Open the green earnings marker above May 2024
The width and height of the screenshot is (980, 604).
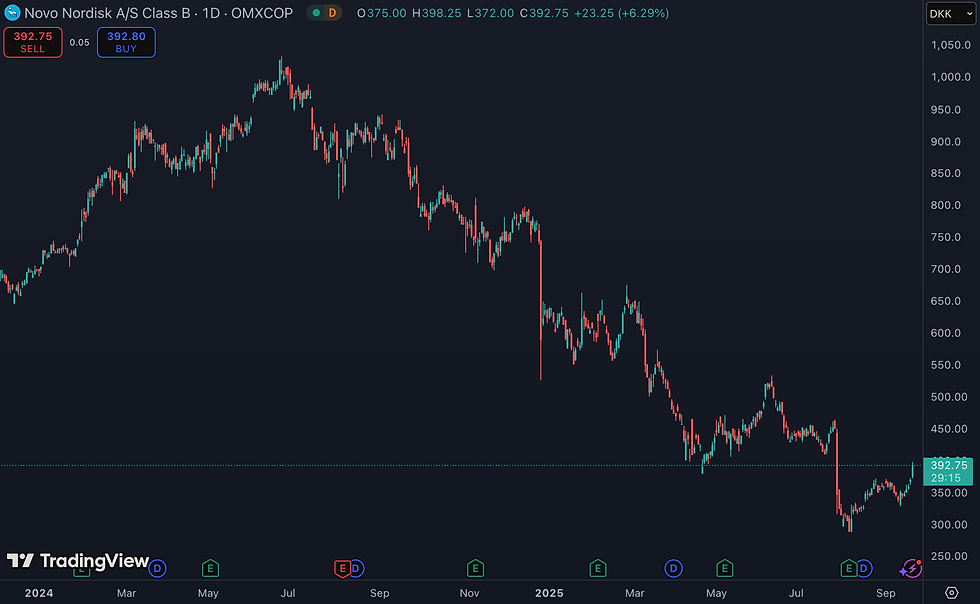[x=210, y=568]
